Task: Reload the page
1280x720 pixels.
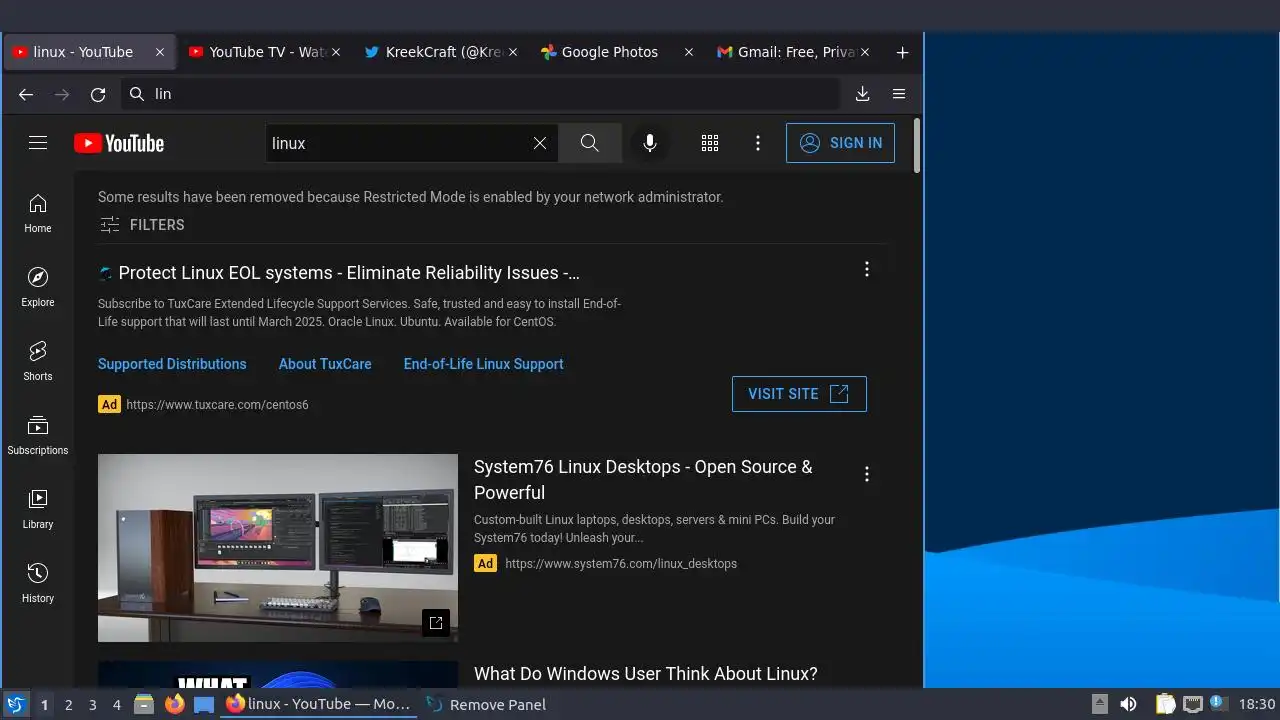Action: [98, 94]
